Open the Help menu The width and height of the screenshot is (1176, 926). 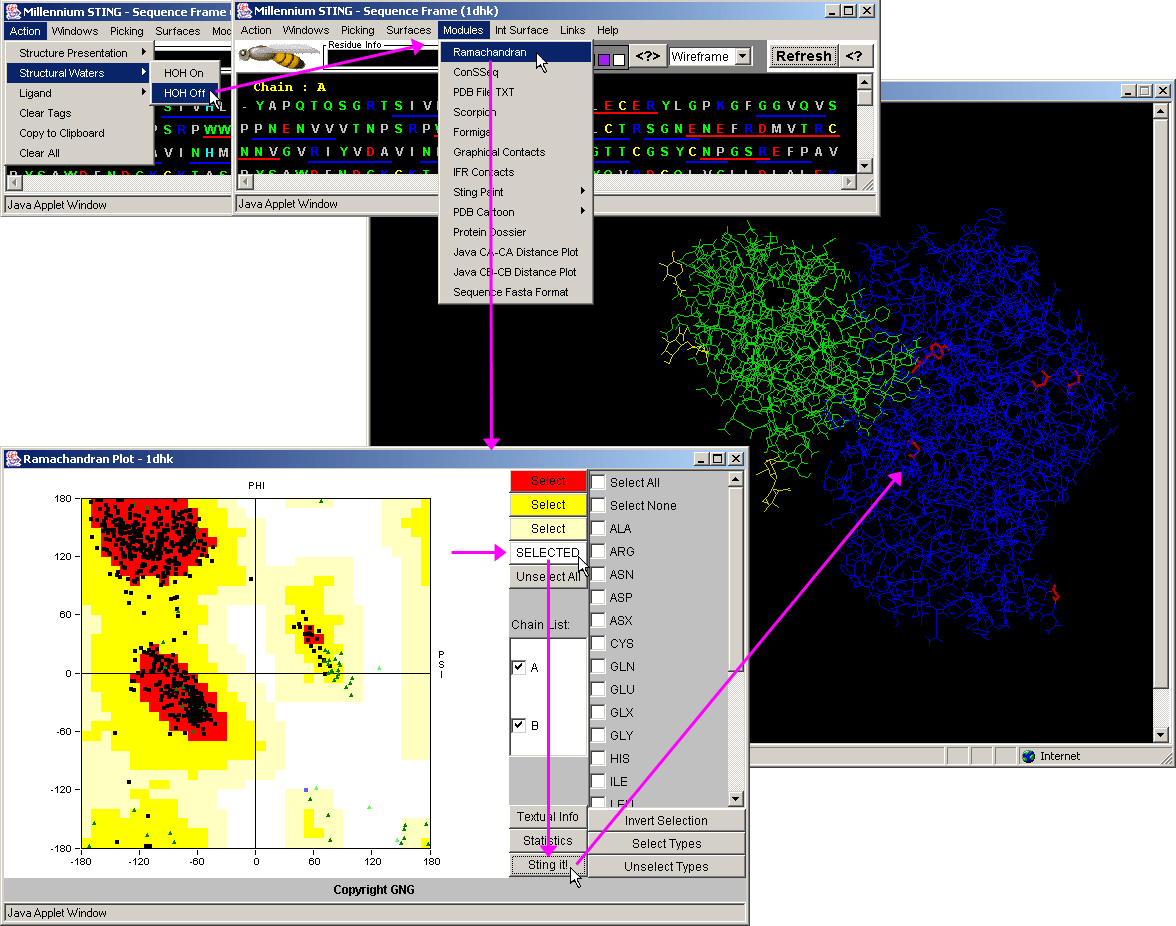(x=608, y=30)
